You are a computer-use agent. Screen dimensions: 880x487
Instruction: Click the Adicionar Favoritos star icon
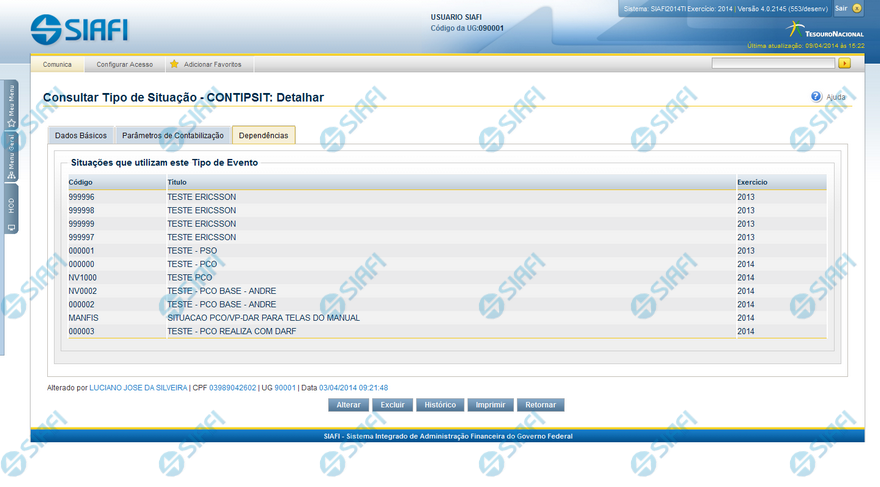174,64
